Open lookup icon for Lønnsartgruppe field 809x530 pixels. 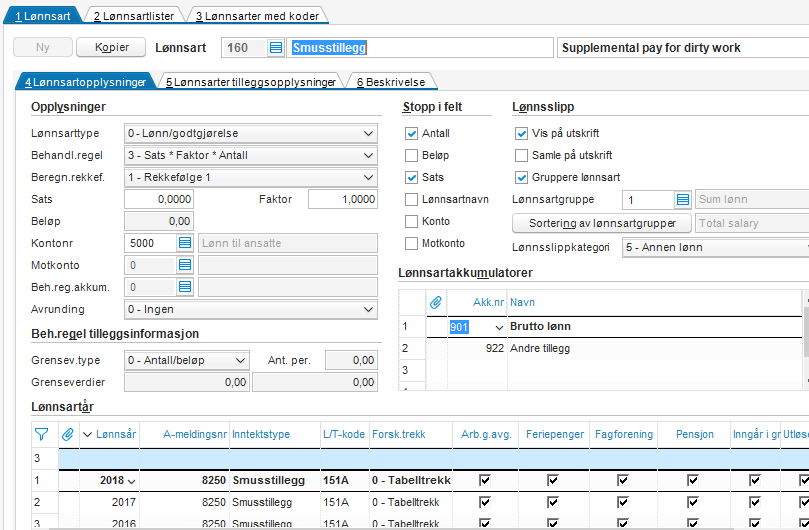[683, 199]
